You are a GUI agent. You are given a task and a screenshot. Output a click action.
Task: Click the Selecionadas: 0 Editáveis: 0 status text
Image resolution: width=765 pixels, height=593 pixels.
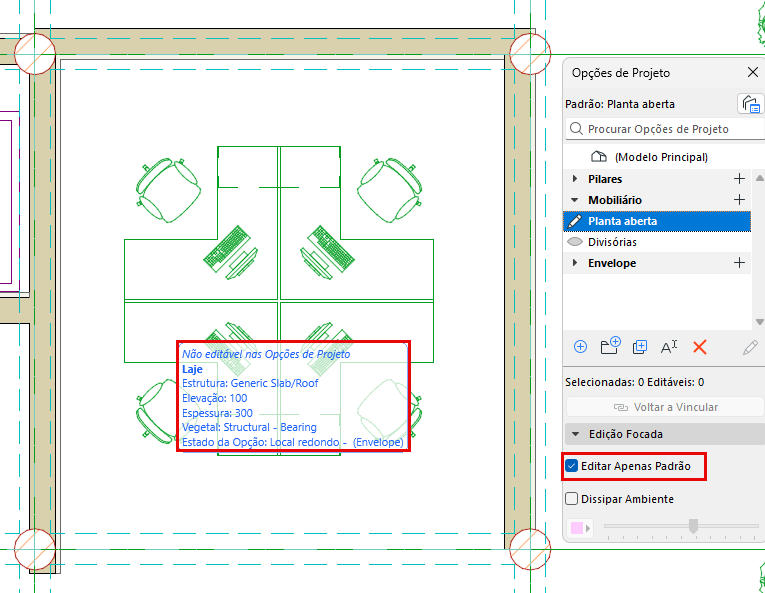tap(634, 382)
